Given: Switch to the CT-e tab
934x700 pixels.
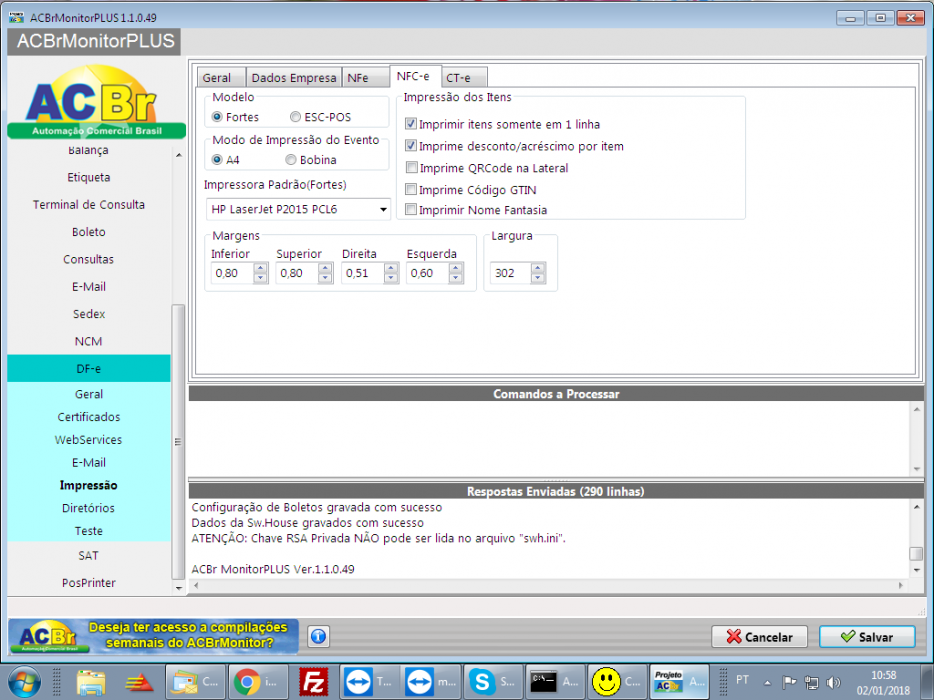Looking at the screenshot, I should [x=464, y=77].
